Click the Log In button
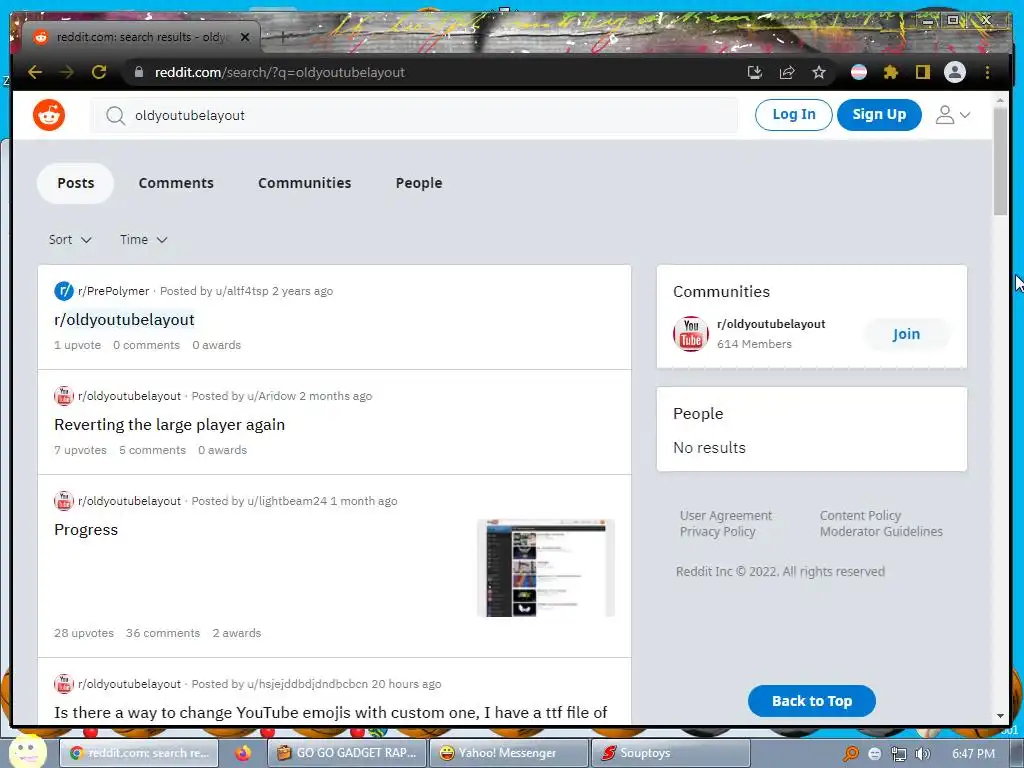The height and width of the screenshot is (768, 1024). (793, 114)
